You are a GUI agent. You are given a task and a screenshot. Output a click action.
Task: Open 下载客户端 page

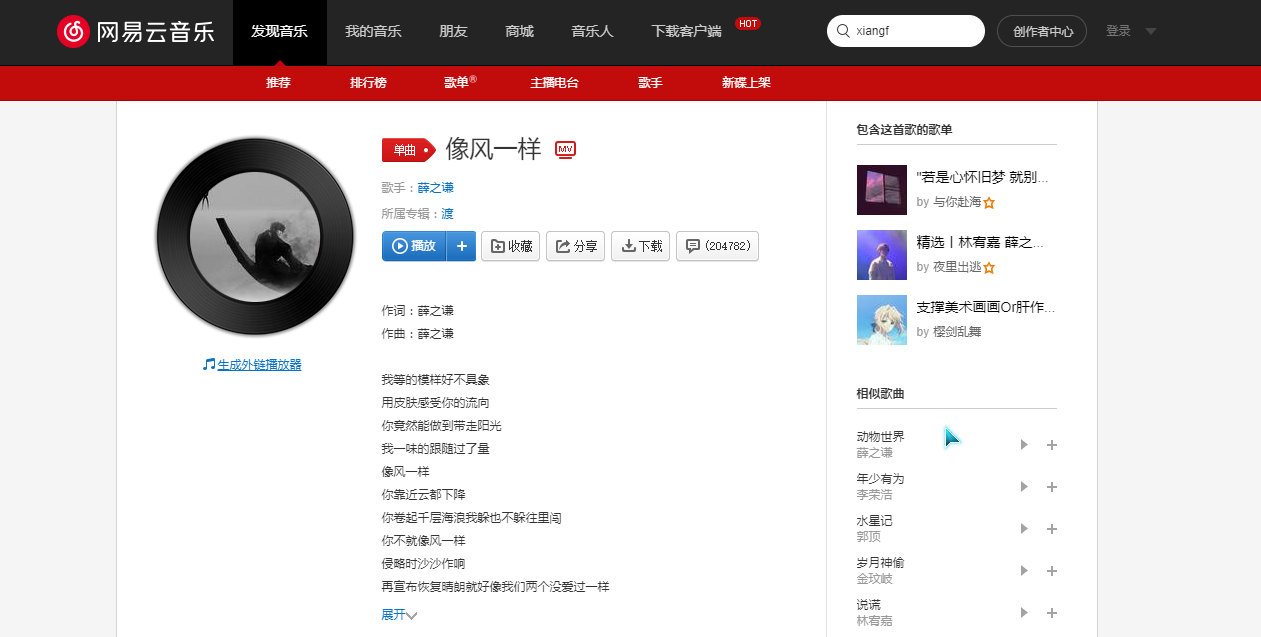pyautogui.click(x=686, y=32)
